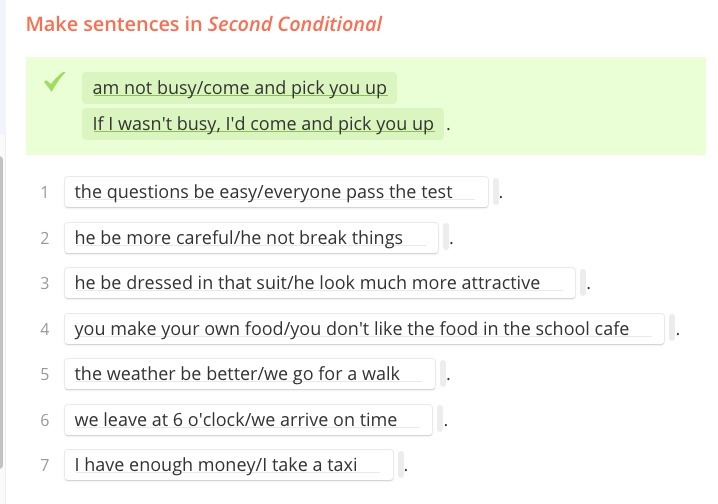Click the number 1 item label
Viewport: 718px width, 504px height.
[x=45, y=192]
